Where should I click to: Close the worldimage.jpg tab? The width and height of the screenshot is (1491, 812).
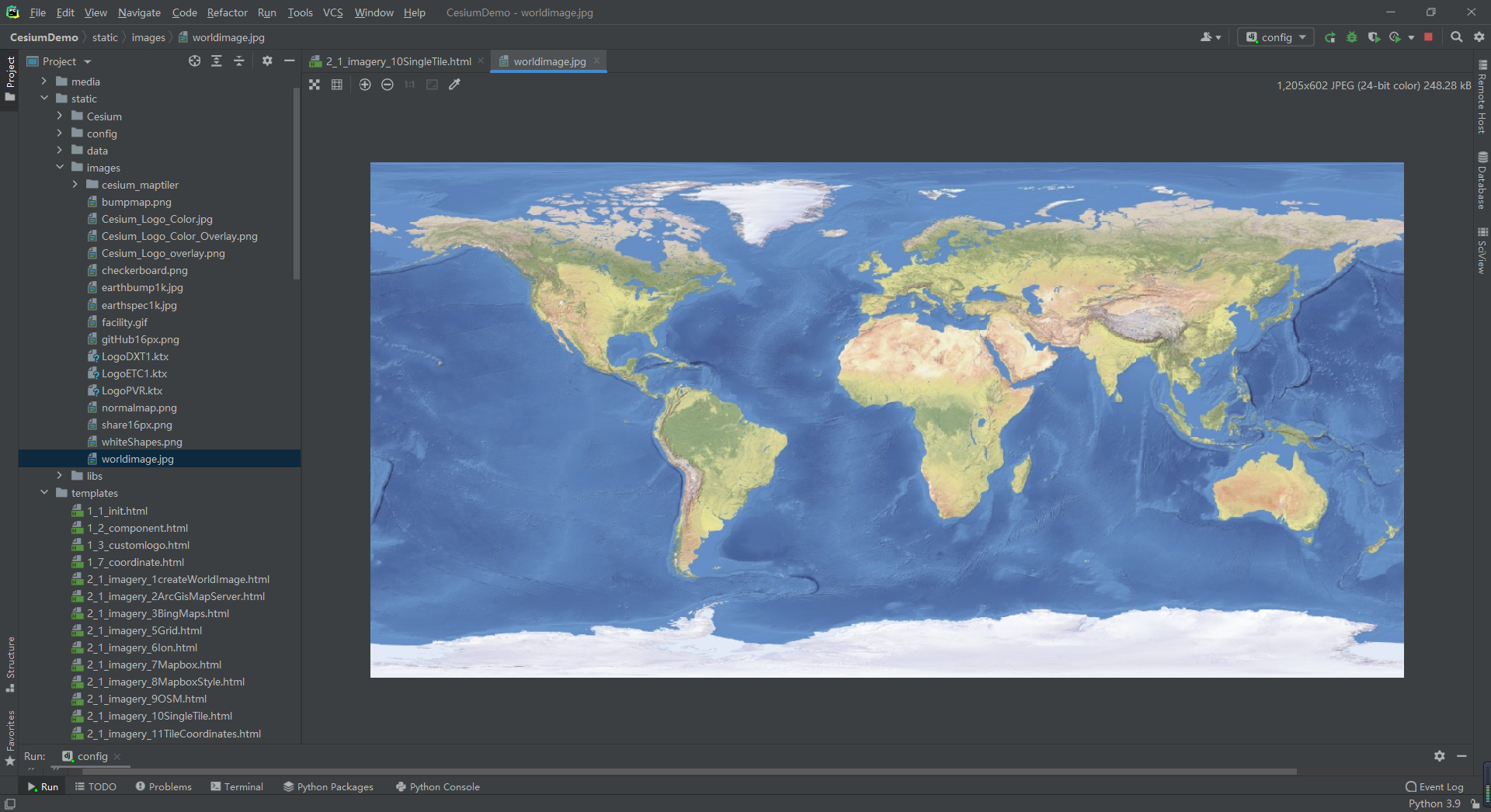coord(596,61)
